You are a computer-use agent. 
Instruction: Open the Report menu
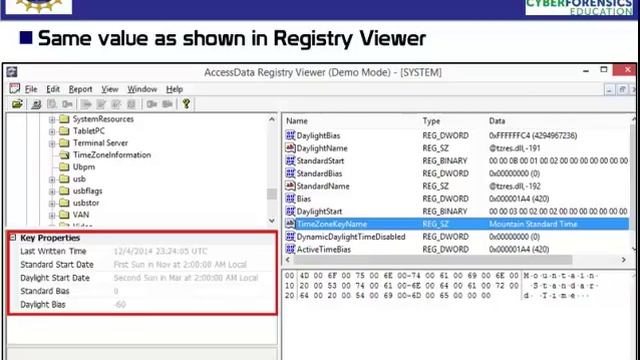coord(80,89)
